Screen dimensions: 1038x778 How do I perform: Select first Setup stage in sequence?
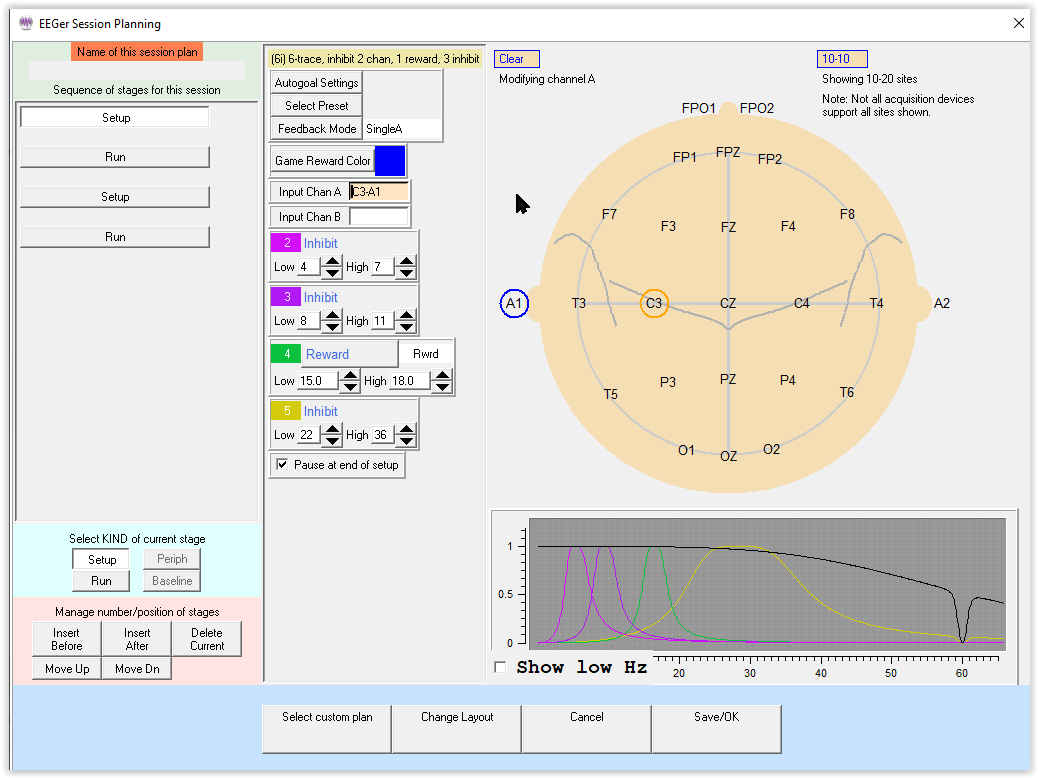pos(115,118)
